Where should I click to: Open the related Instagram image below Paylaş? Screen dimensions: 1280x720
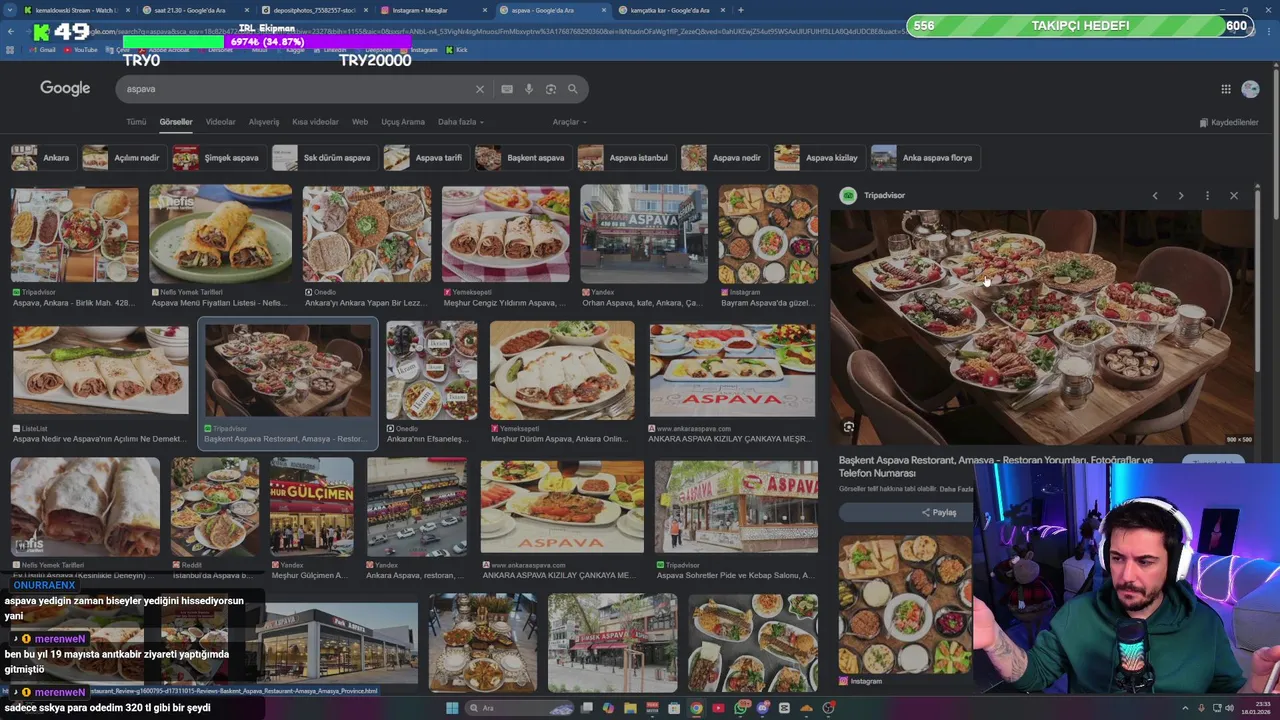[905, 604]
